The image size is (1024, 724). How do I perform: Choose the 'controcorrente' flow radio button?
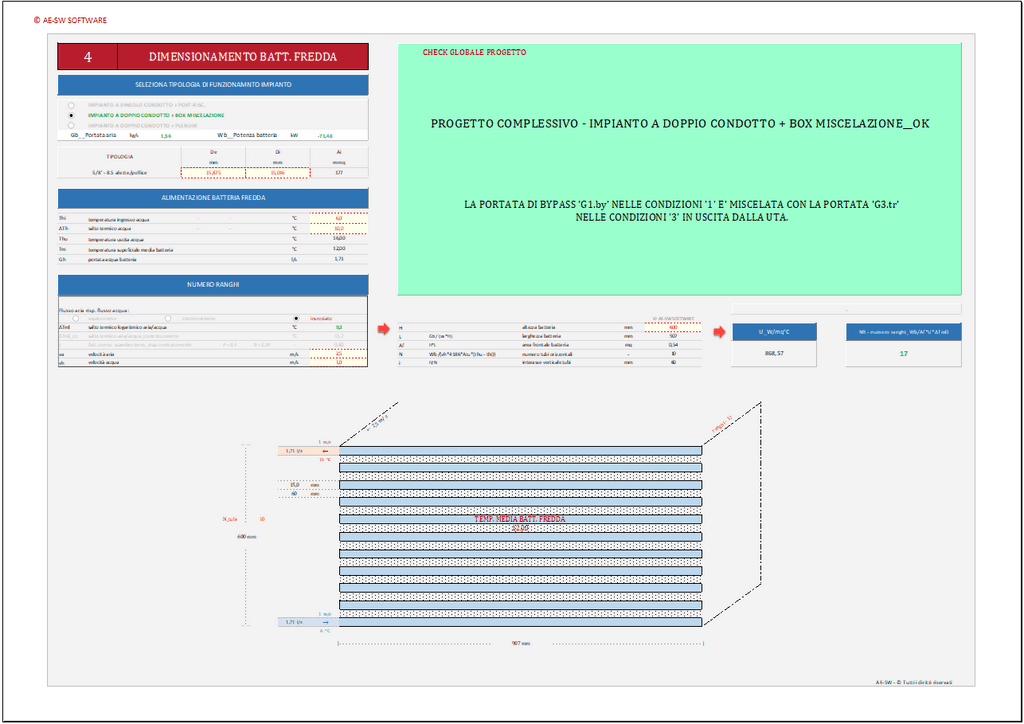click(x=167, y=318)
